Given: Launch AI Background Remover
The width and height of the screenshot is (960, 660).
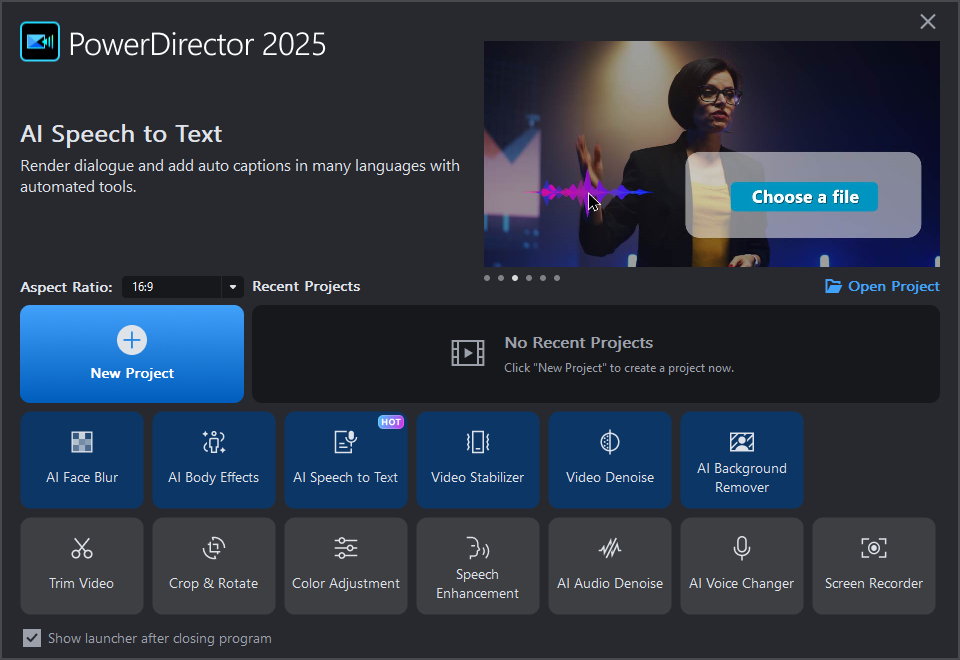Looking at the screenshot, I should (741, 460).
